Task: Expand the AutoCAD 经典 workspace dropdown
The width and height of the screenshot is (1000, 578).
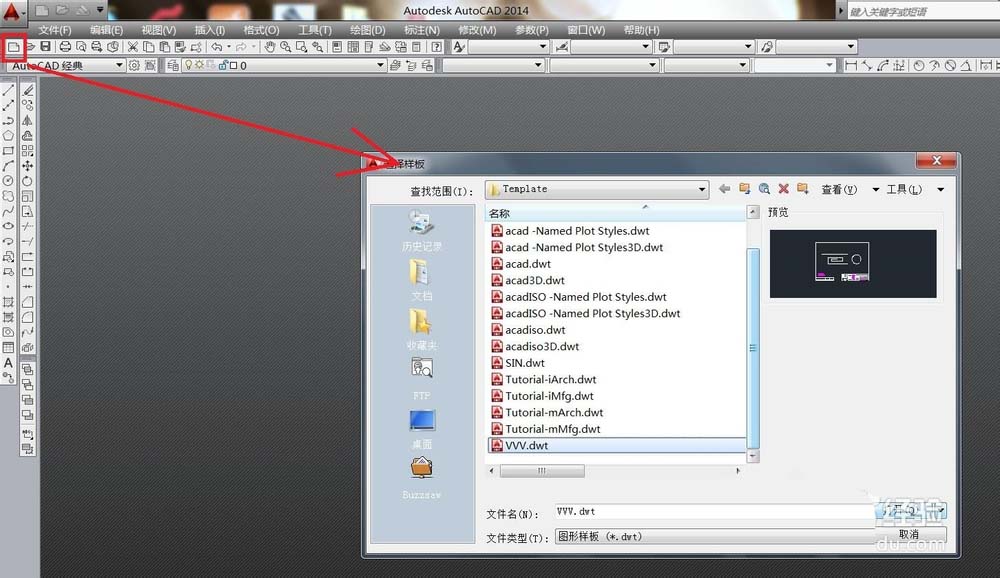Action: (x=119, y=65)
